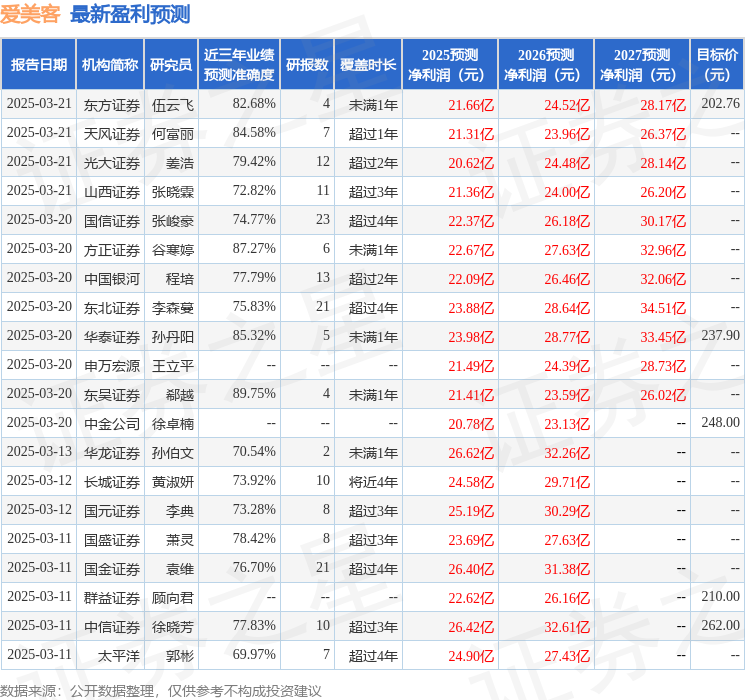Click the 2025预测净利润 column header
745x700 pixels.
coord(450,65)
